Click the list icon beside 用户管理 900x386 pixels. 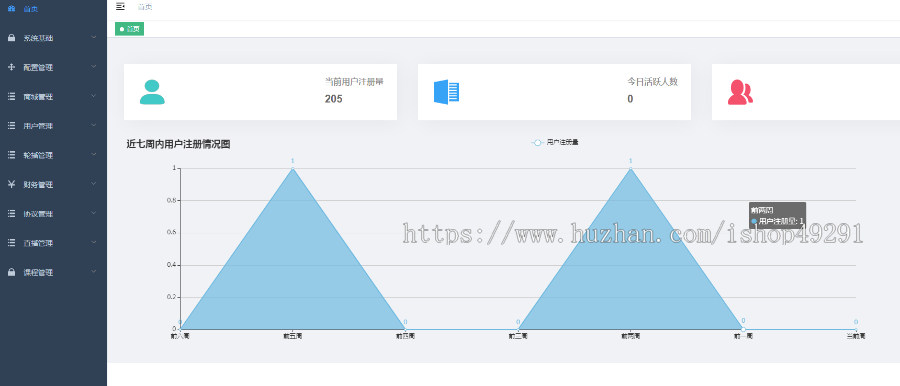tap(11, 126)
